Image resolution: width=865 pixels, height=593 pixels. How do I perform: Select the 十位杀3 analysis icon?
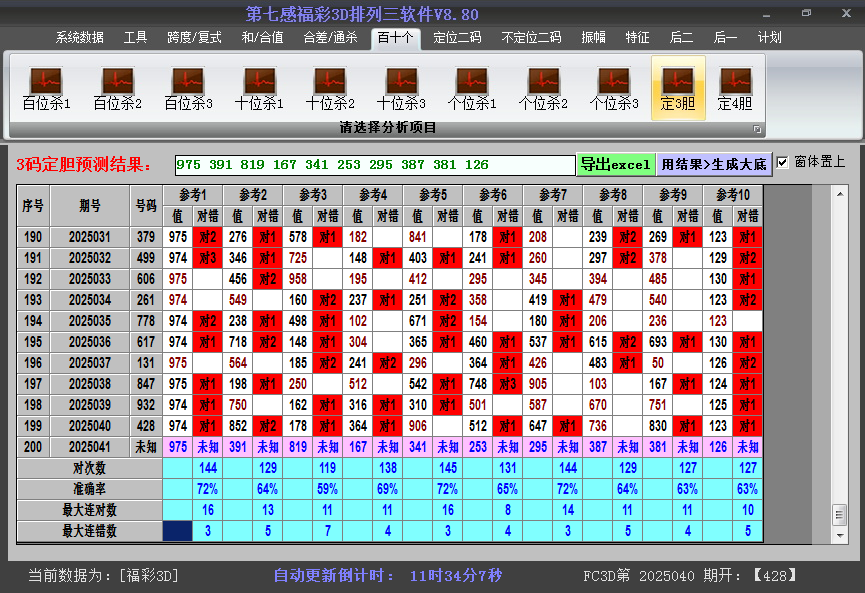point(401,88)
